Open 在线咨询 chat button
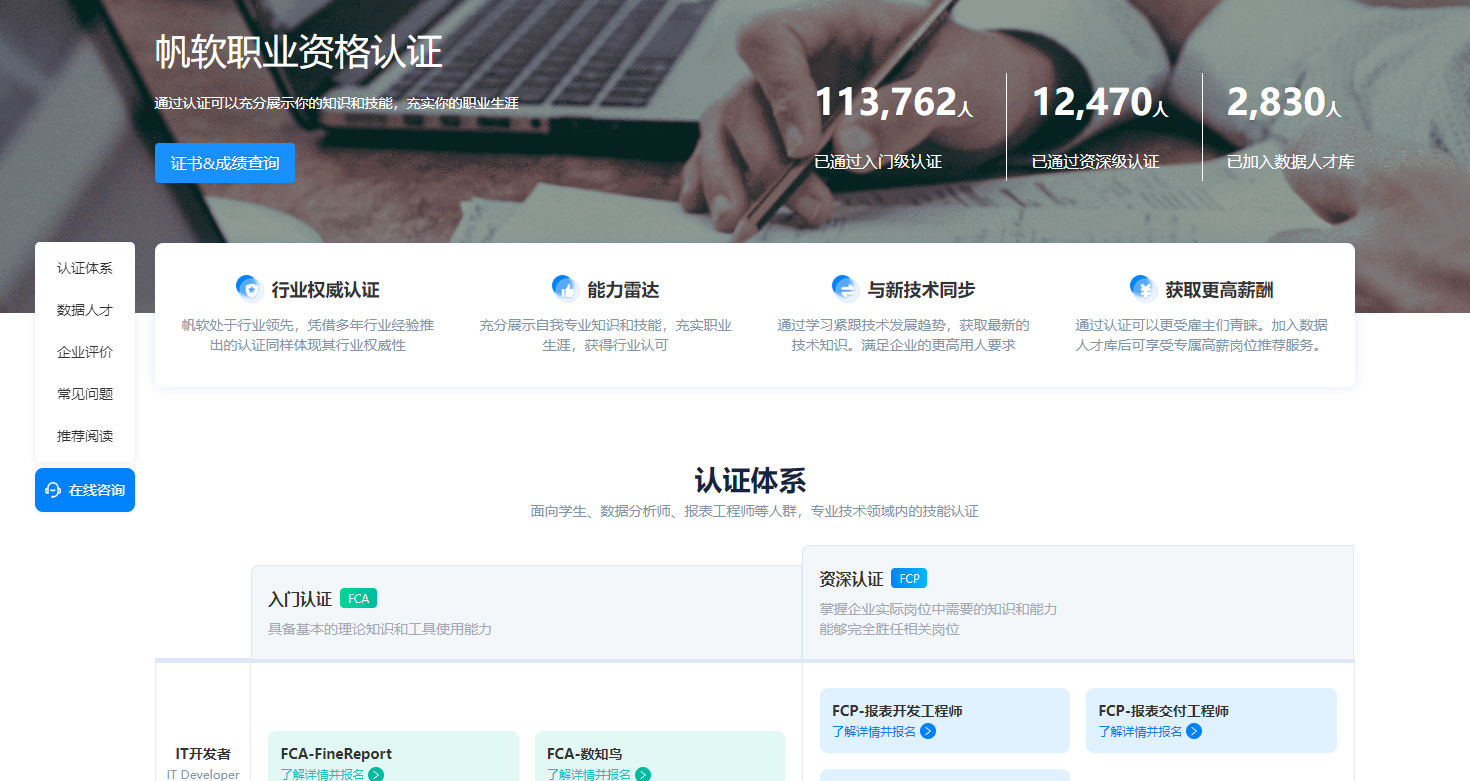The width and height of the screenshot is (1470, 781). tap(85, 490)
